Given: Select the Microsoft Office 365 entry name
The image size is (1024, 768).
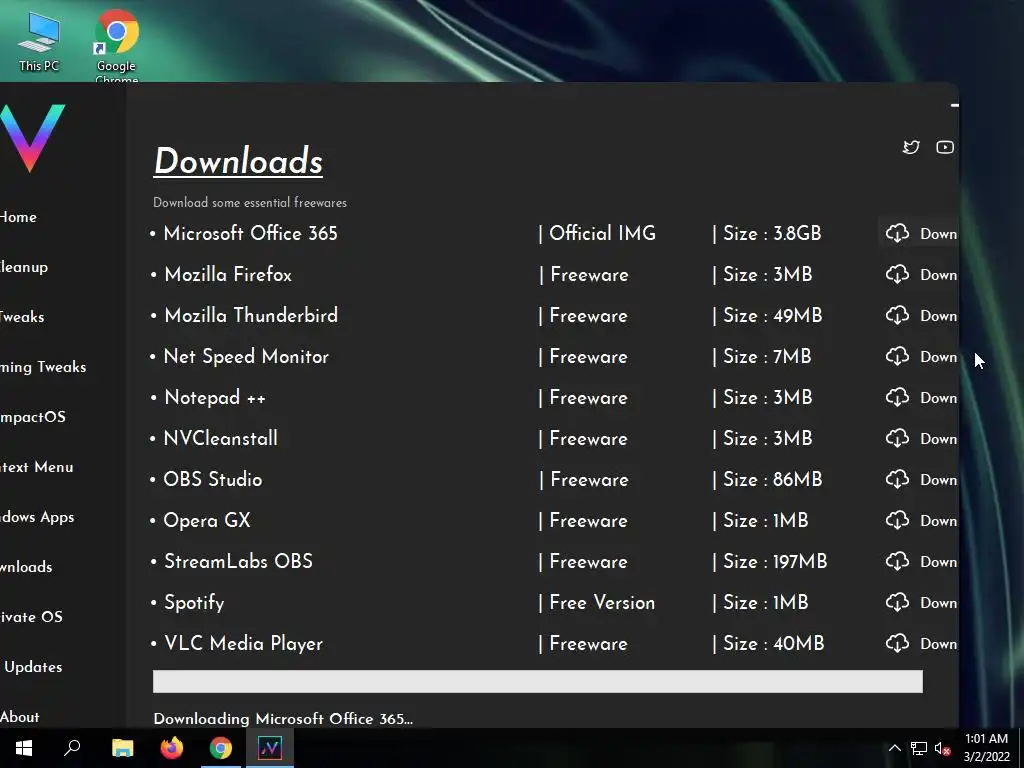Looking at the screenshot, I should (x=250, y=233).
